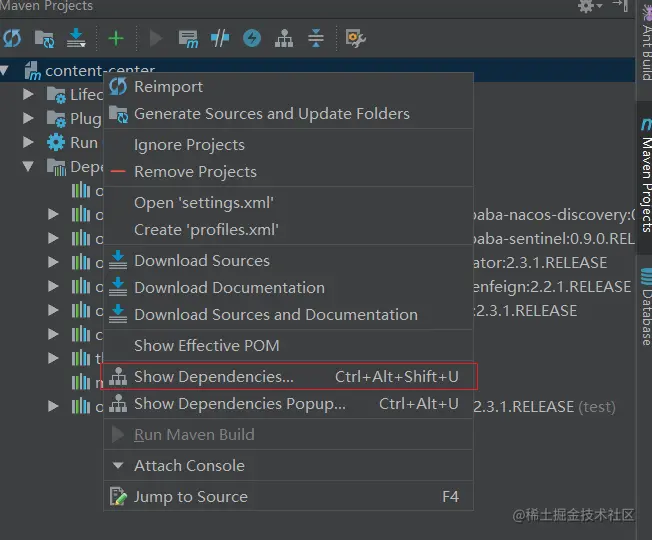Collapse the content-center project node
Viewport: 652px width, 540px height.
click(x=4, y=70)
